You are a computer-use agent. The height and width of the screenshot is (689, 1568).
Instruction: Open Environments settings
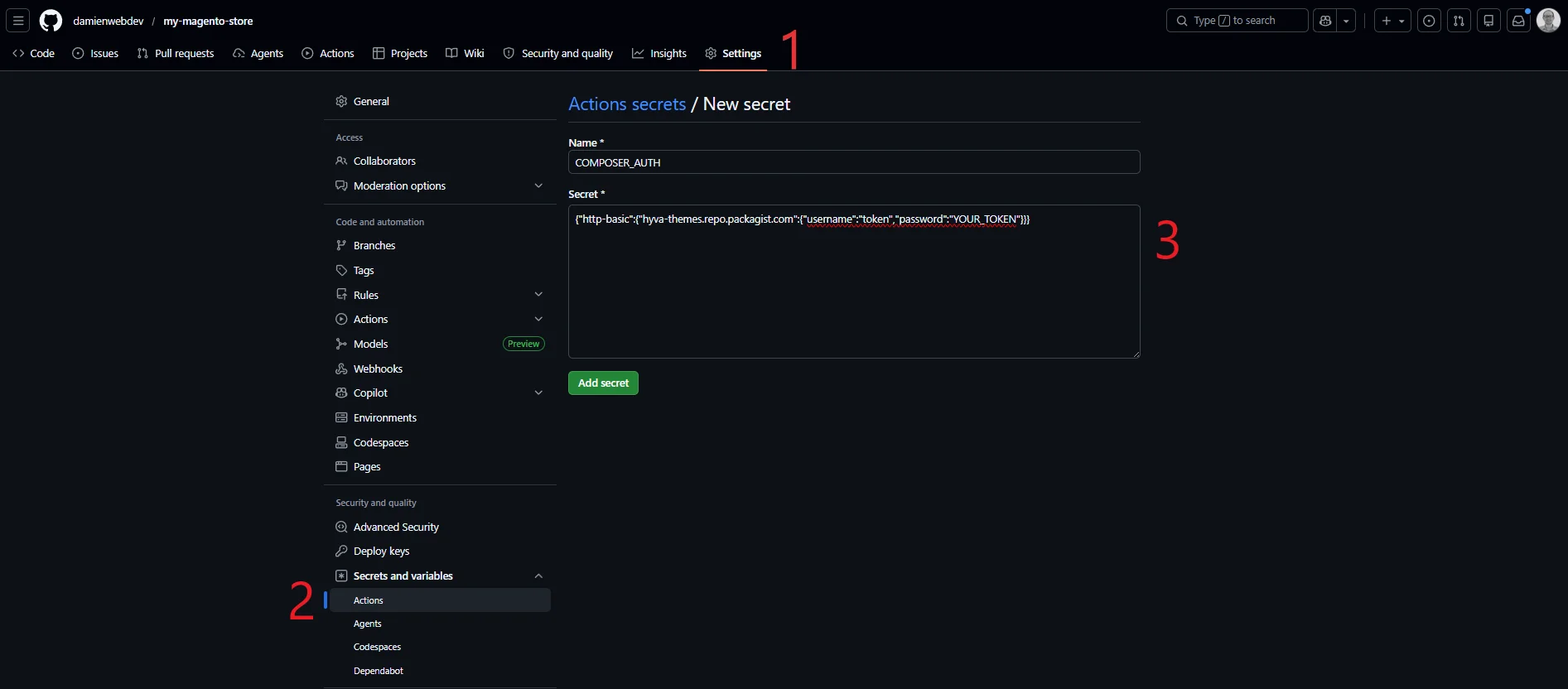coord(440,417)
